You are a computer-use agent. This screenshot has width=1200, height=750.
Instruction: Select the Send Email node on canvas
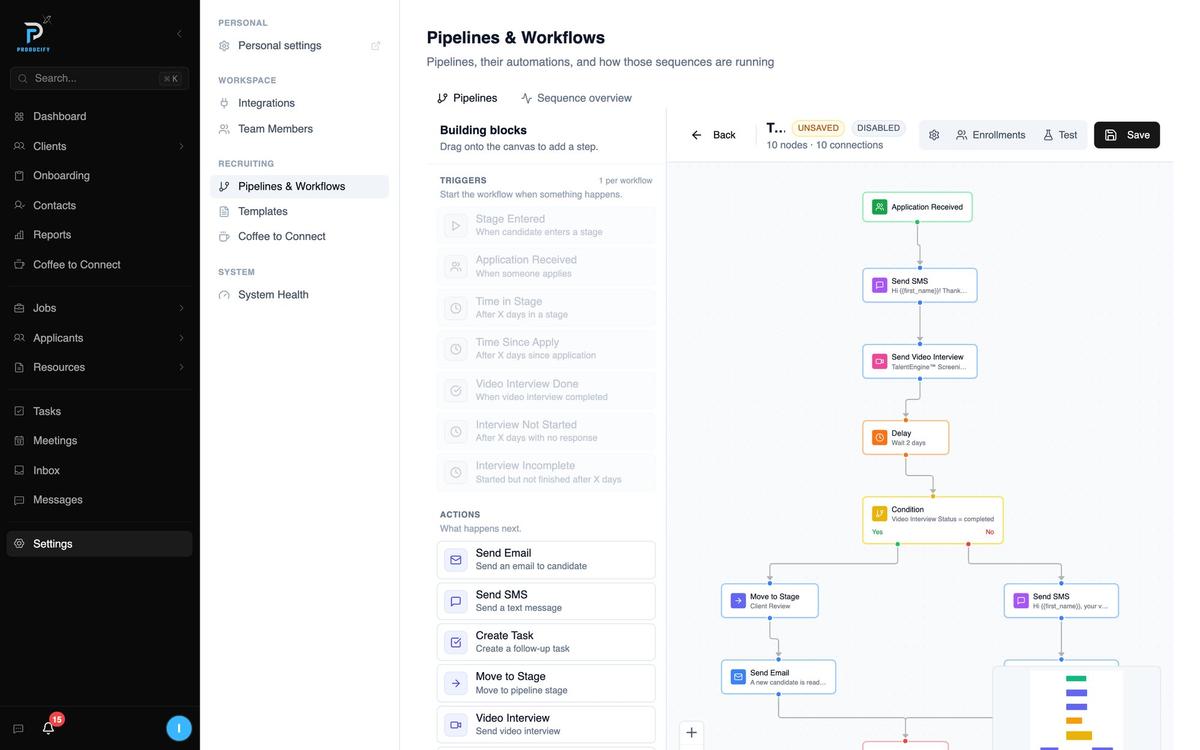[779, 677]
